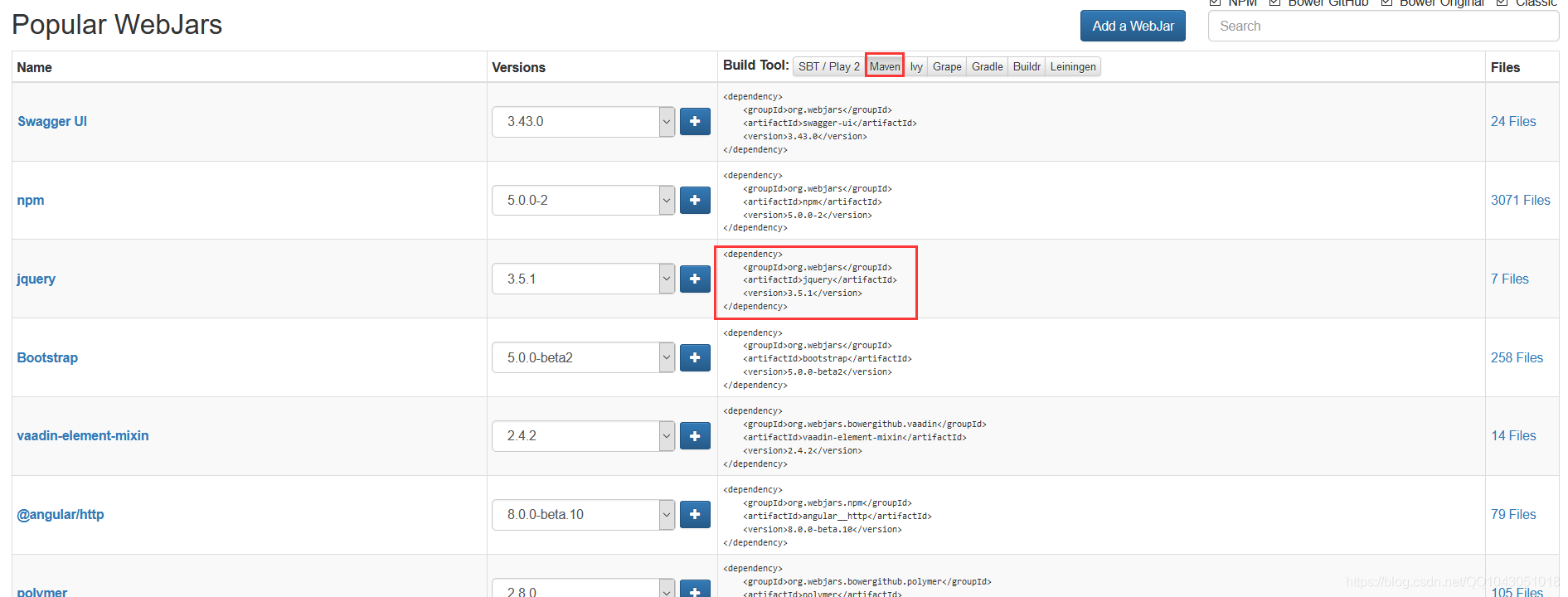This screenshot has height=597, width=1568.
Task: Click the Versions column header
Action: 519,67
